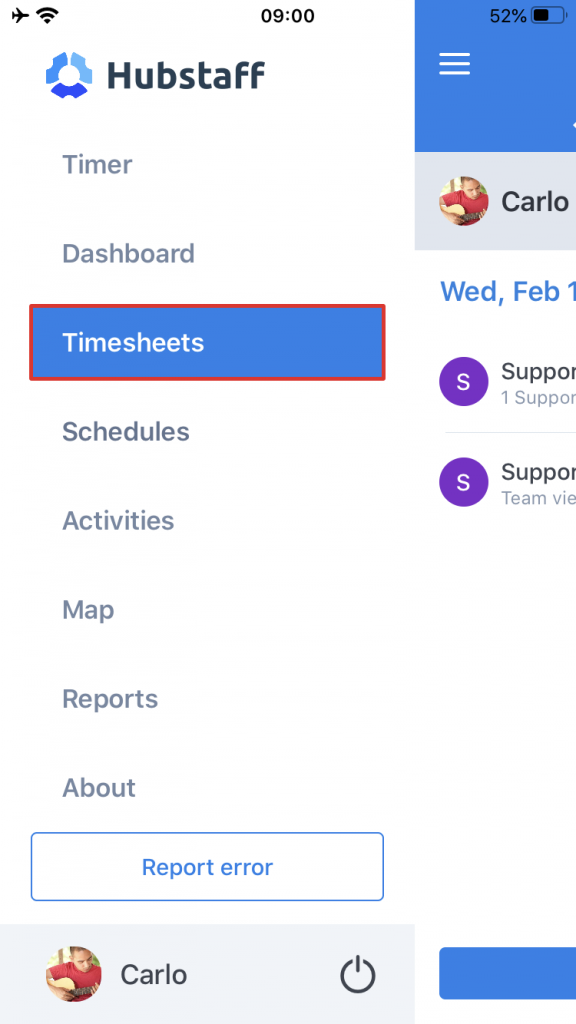Go to the Dashboard
The width and height of the screenshot is (576, 1024).
point(128,254)
